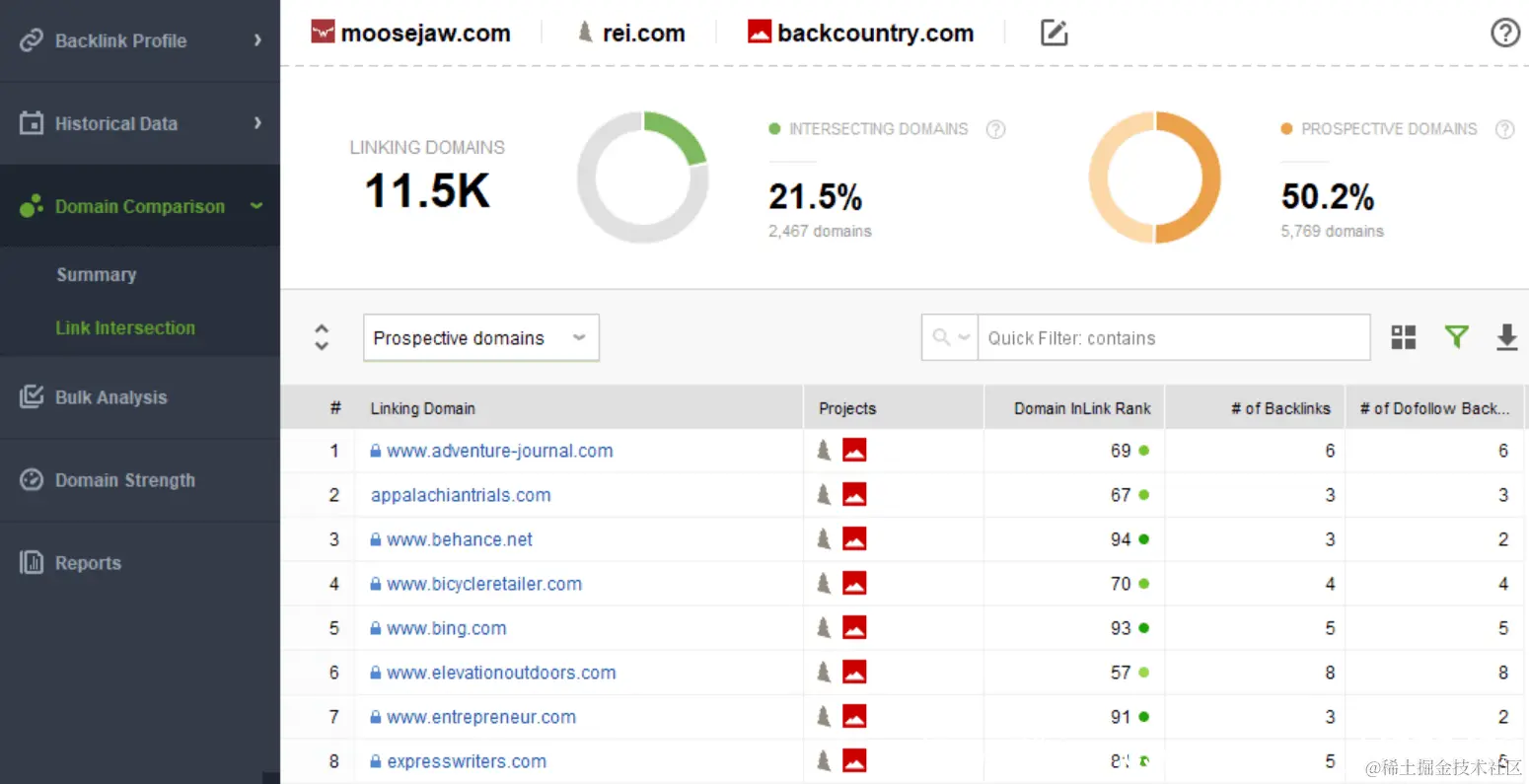Open the Historical Data menu
Image resolution: width=1529 pixels, height=784 pixels.
click(x=140, y=123)
